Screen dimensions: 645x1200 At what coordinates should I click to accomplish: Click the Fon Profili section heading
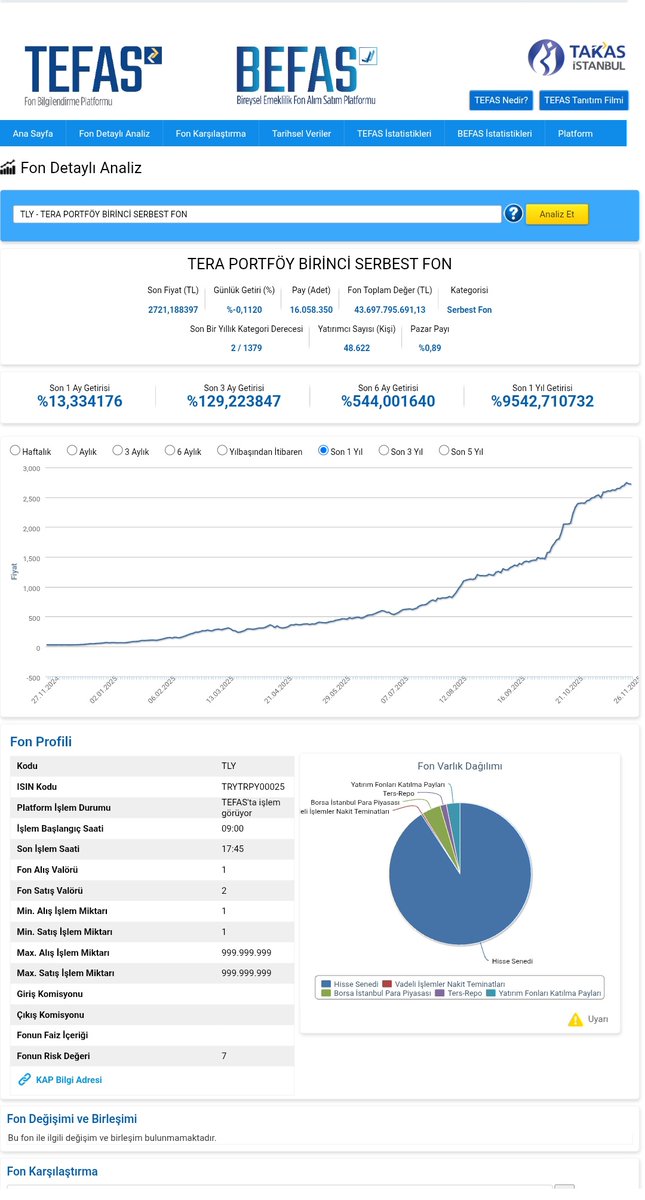click(x=41, y=742)
